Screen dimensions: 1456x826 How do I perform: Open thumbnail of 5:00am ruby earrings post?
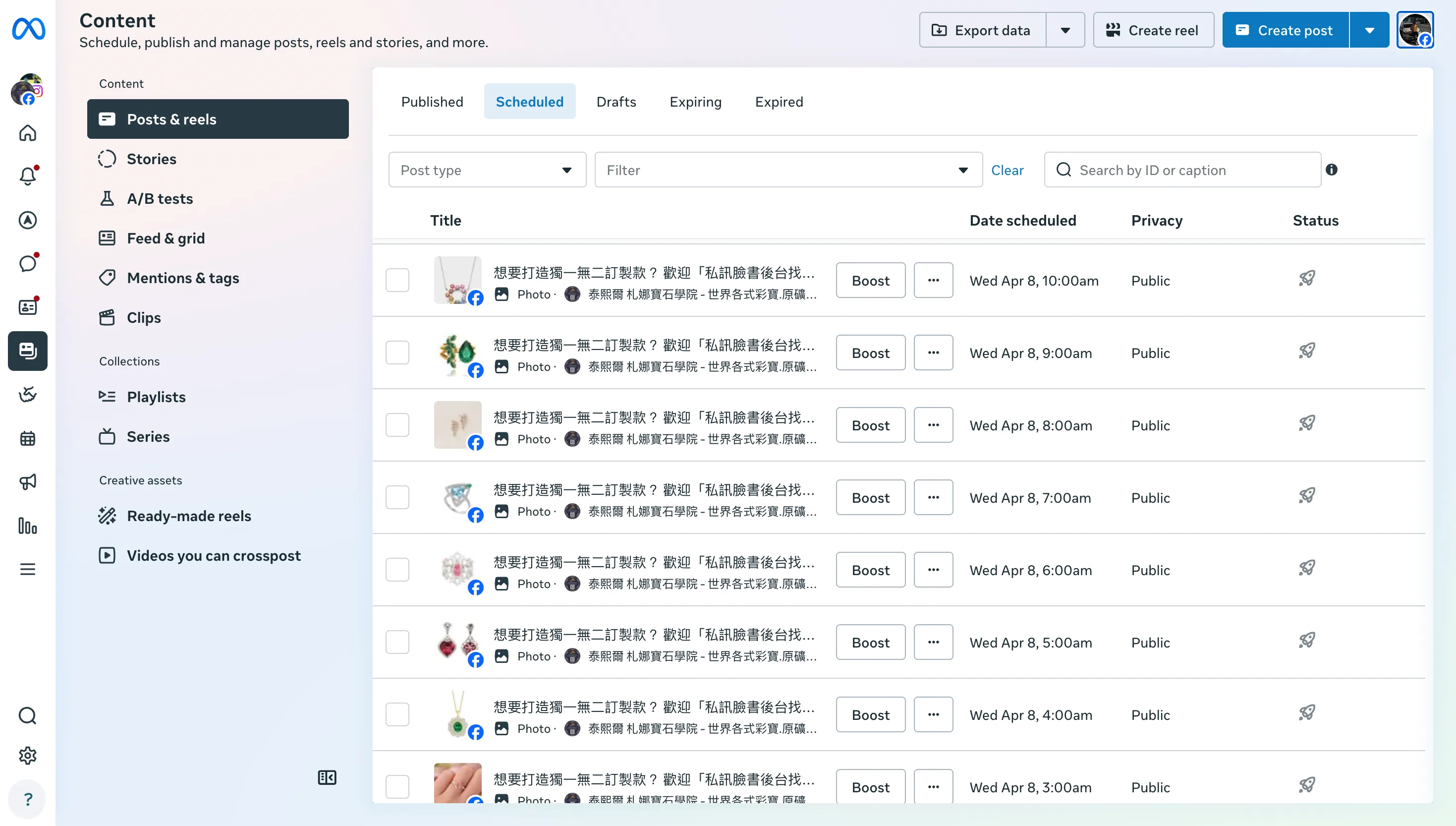tap(457, 642)
